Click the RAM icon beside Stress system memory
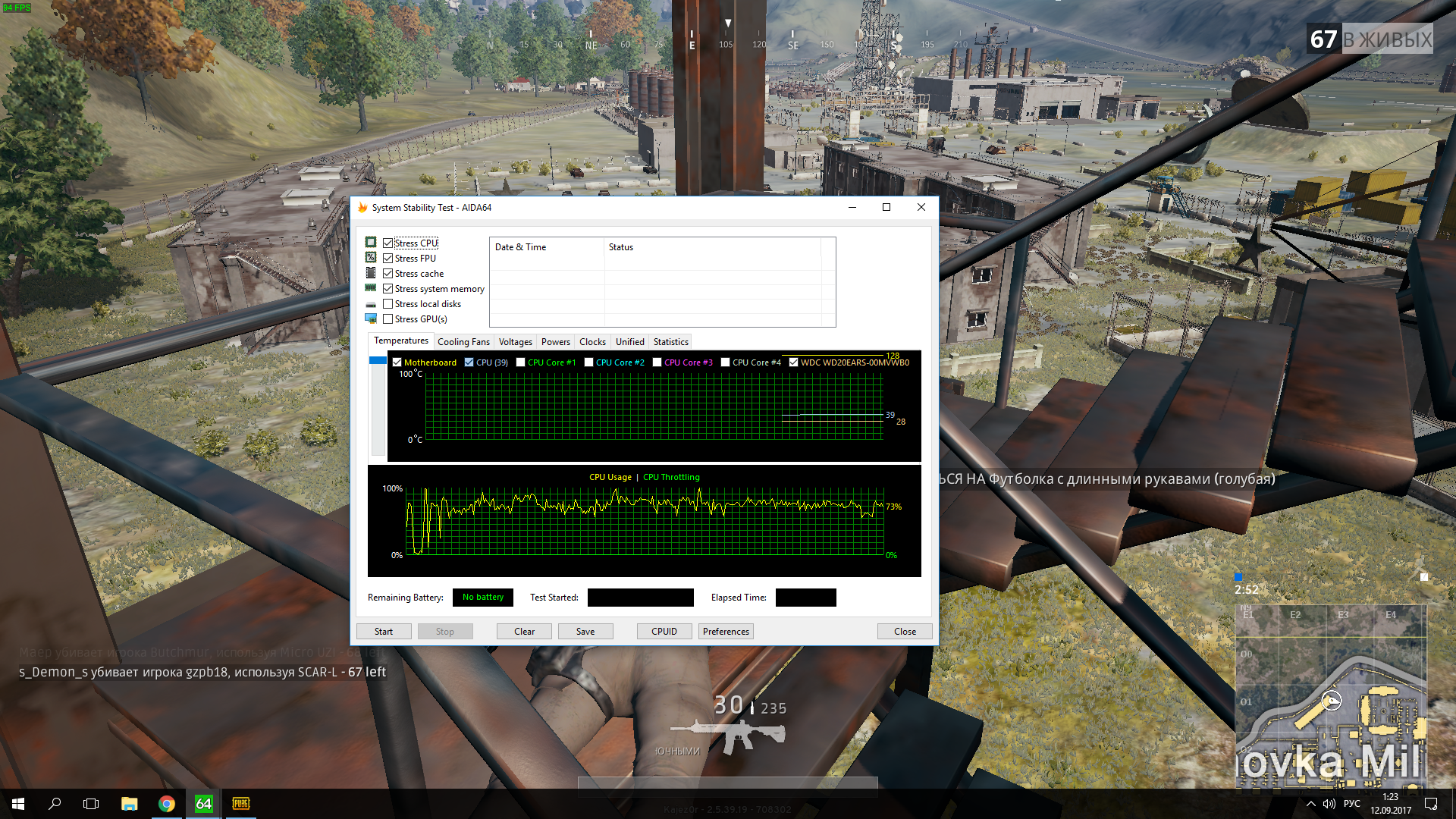The image size is (1456, 819). [371, 288]
